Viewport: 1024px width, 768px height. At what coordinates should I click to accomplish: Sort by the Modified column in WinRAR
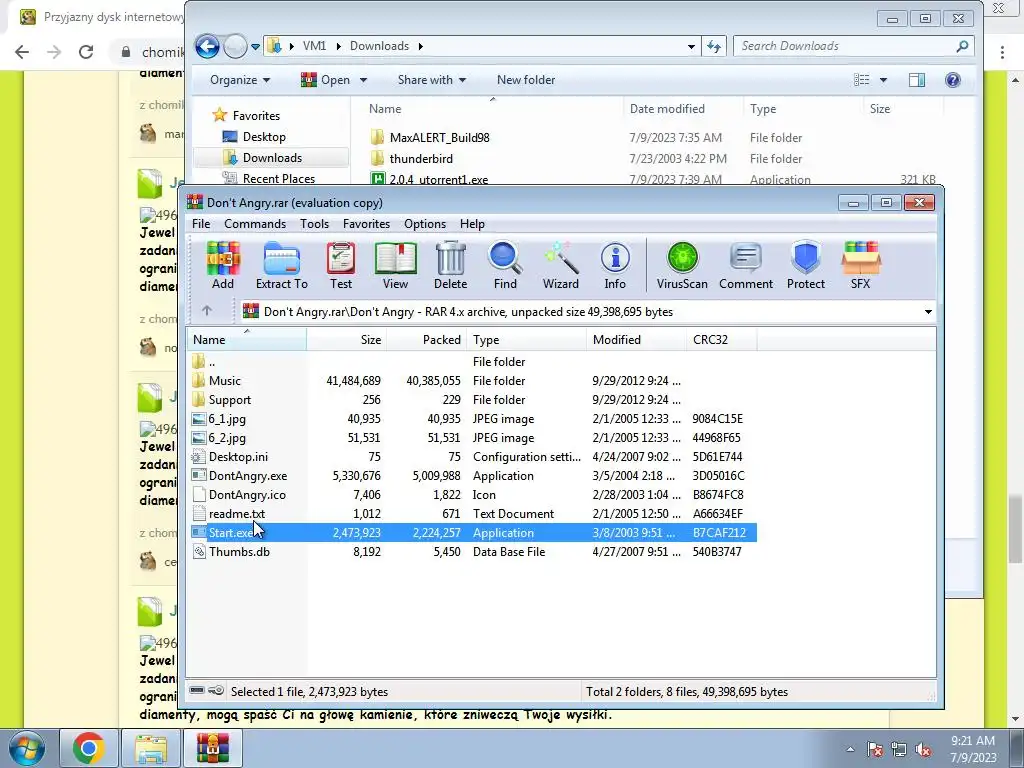(637, 340)
